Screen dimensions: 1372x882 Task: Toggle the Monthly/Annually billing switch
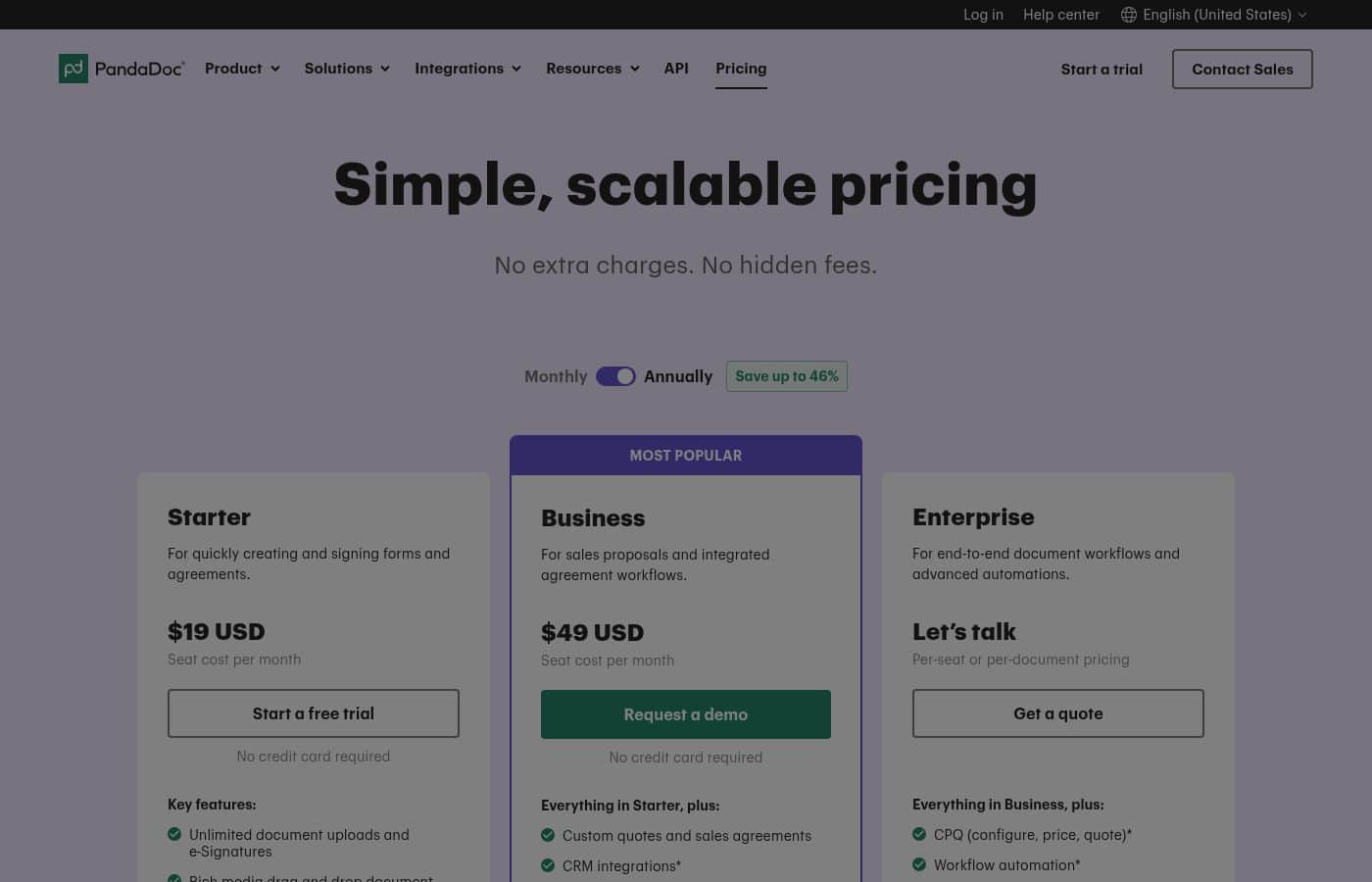click(x=615, y=376)
